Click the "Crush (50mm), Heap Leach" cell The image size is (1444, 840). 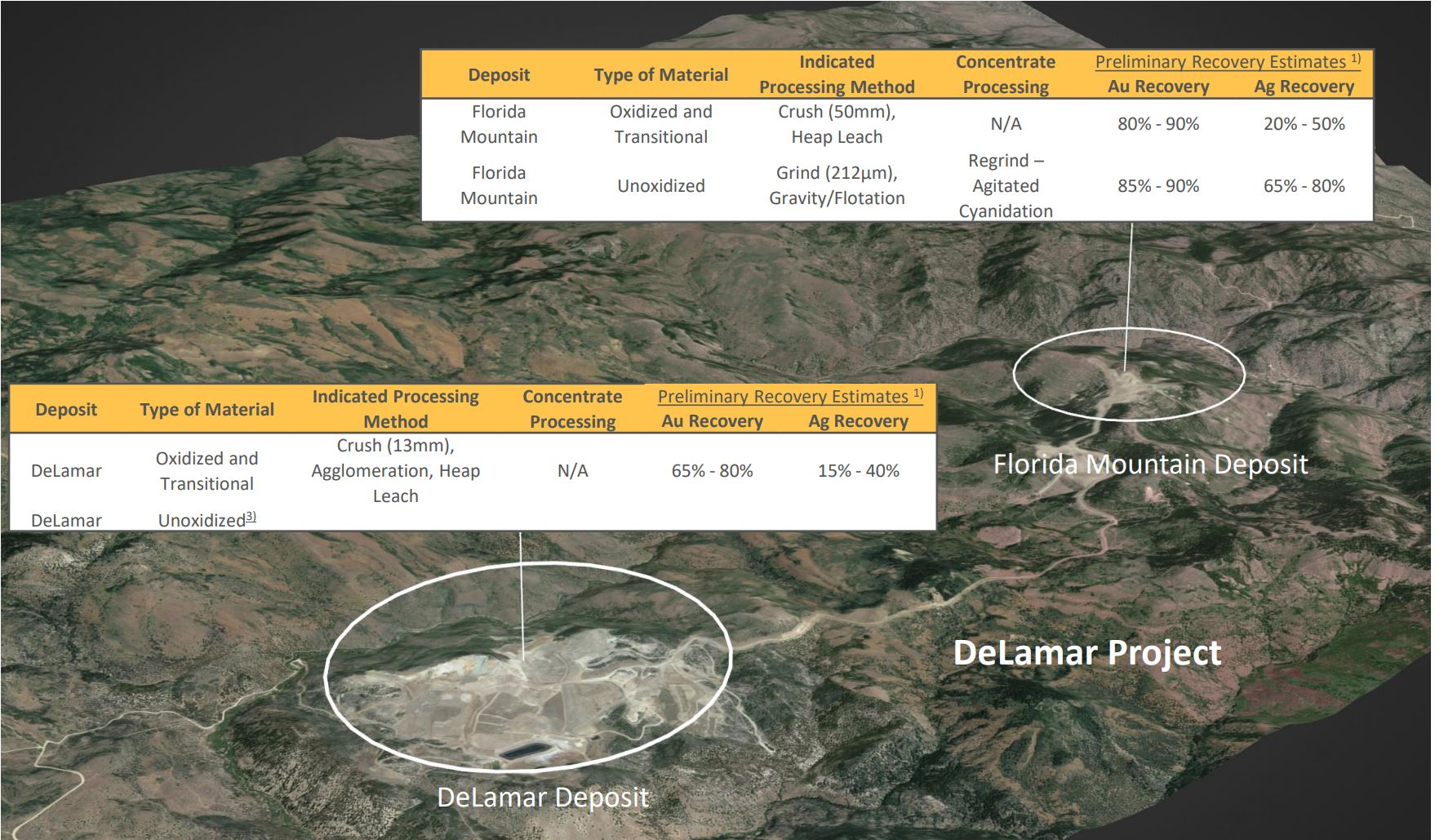click(836, 124)
